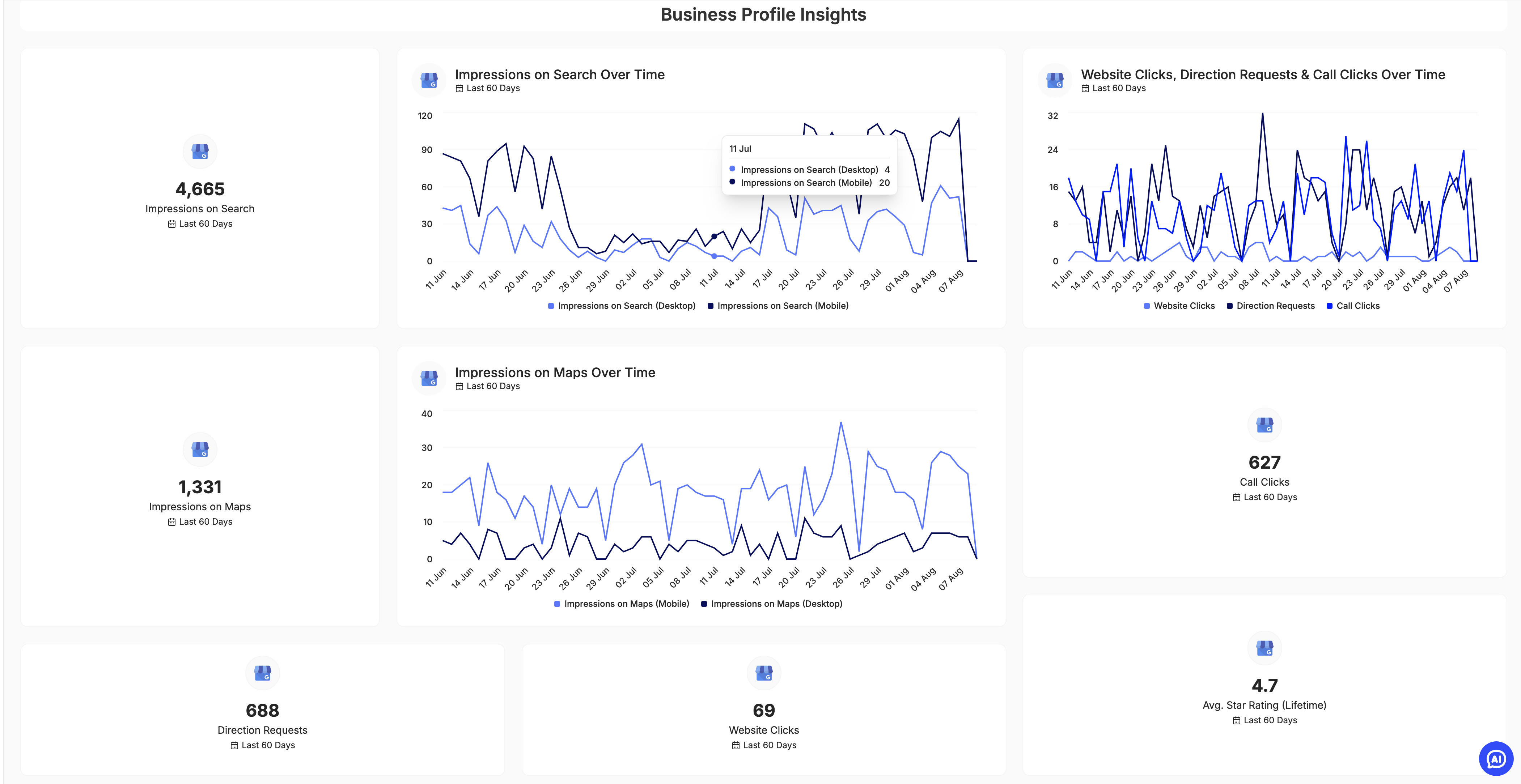Click the Google Business icon above 4.7 rating
The image size is (1521, 784).
point(1264,648)
